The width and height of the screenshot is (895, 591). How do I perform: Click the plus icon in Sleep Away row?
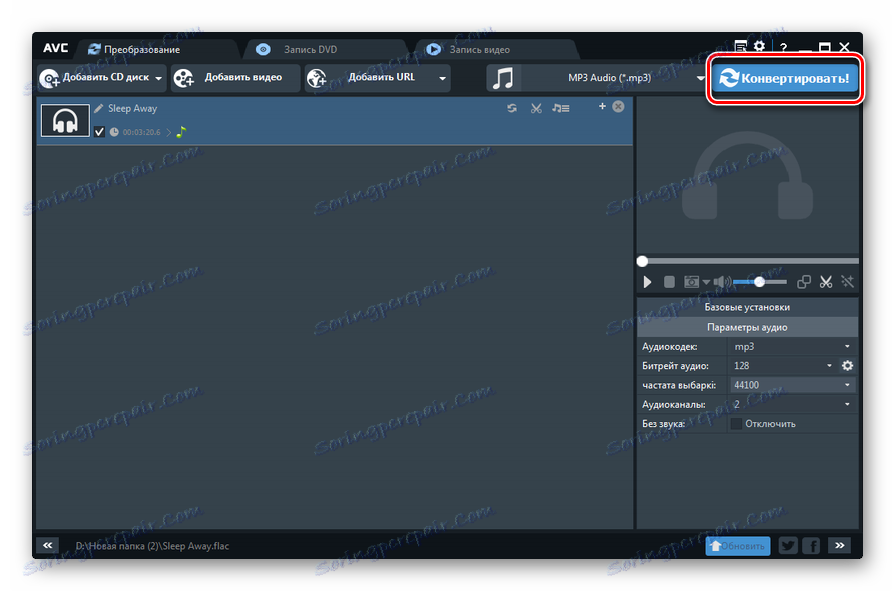click(602, 106)
